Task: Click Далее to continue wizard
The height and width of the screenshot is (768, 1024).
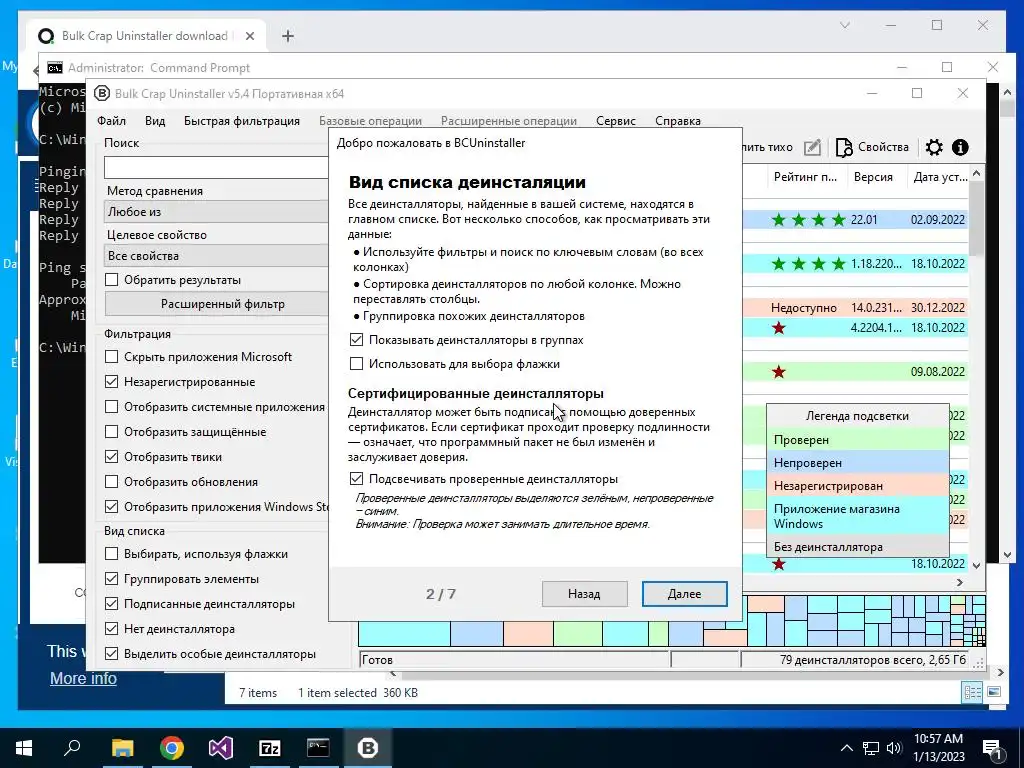Action: 684,594
